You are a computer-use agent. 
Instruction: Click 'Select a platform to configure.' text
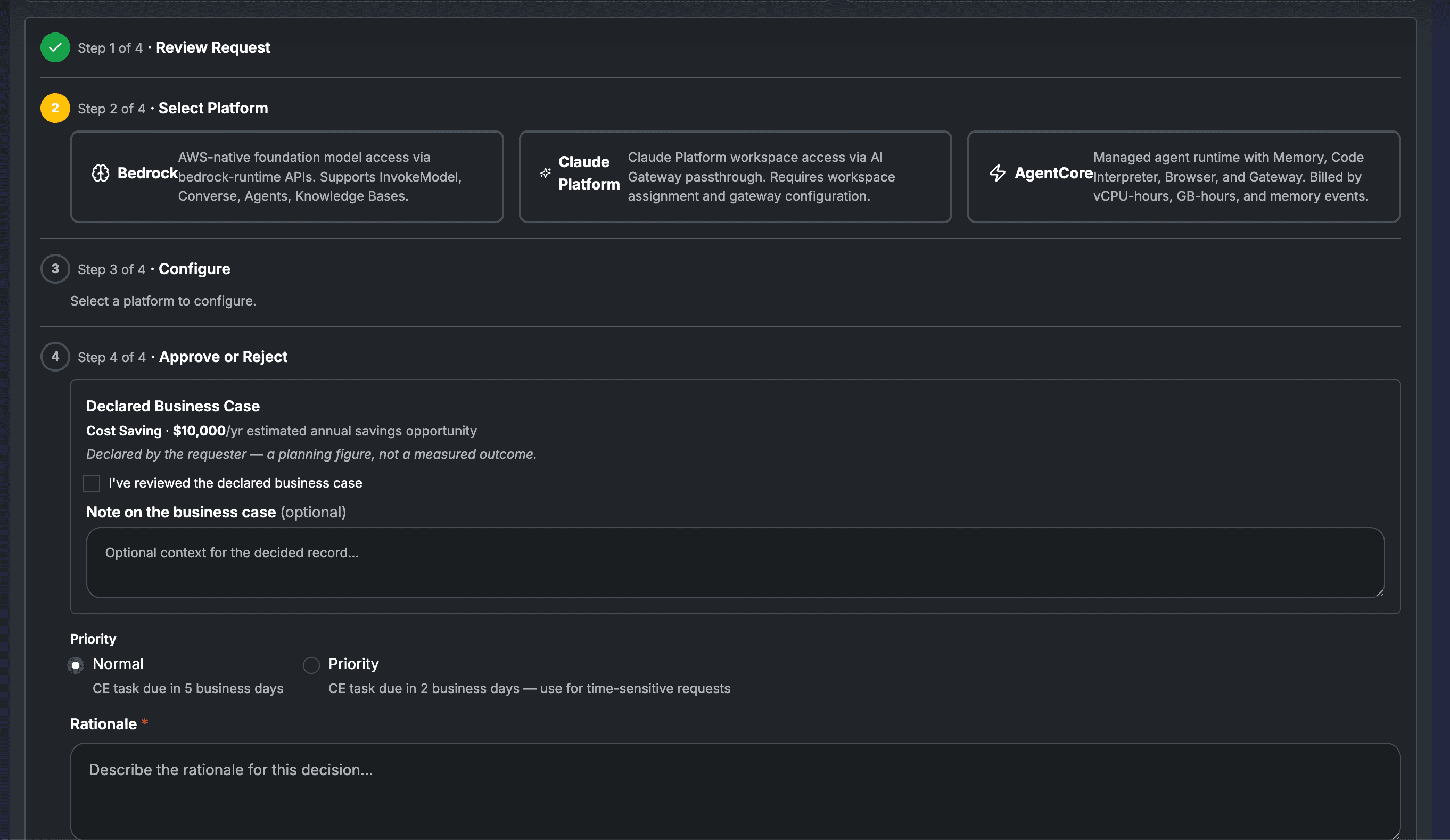click(x=163, y=301)
